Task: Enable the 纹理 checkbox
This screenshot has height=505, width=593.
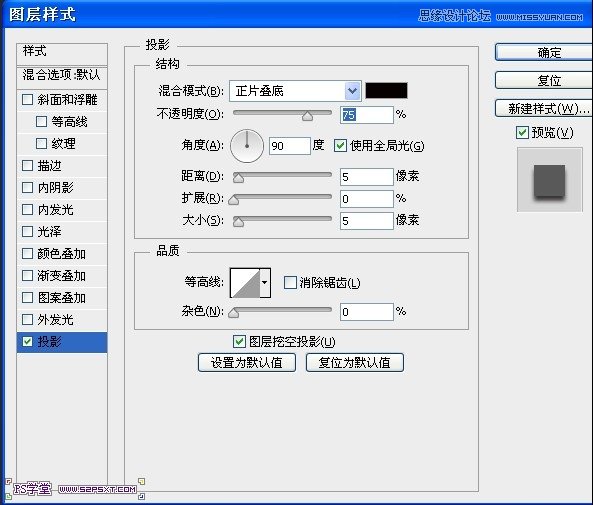Action: point(41,144)
